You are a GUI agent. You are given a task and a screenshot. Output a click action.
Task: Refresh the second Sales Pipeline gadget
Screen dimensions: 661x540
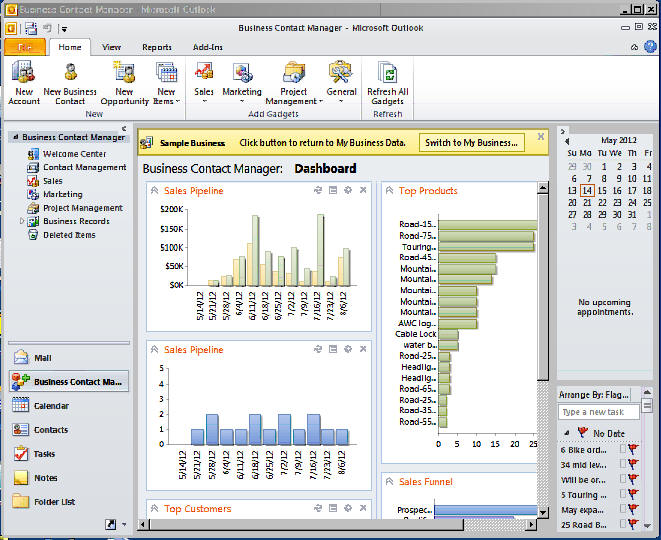tap(318, 349)
